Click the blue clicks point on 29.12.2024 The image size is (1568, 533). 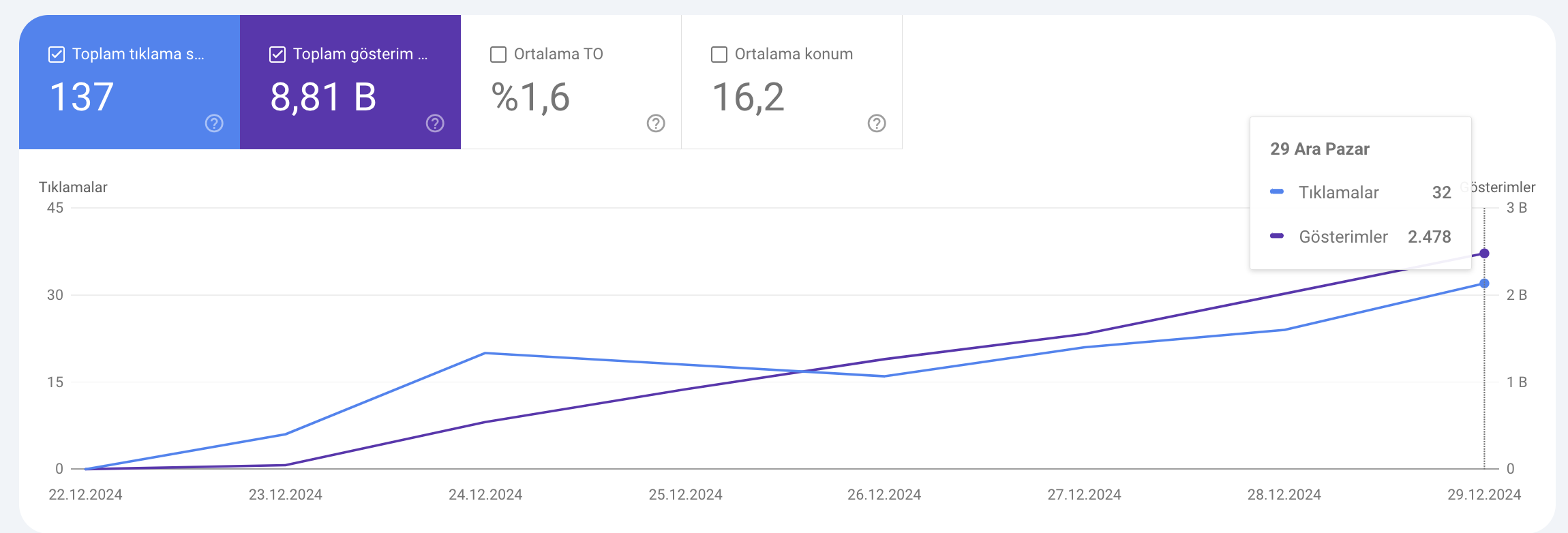[1484, 284]
